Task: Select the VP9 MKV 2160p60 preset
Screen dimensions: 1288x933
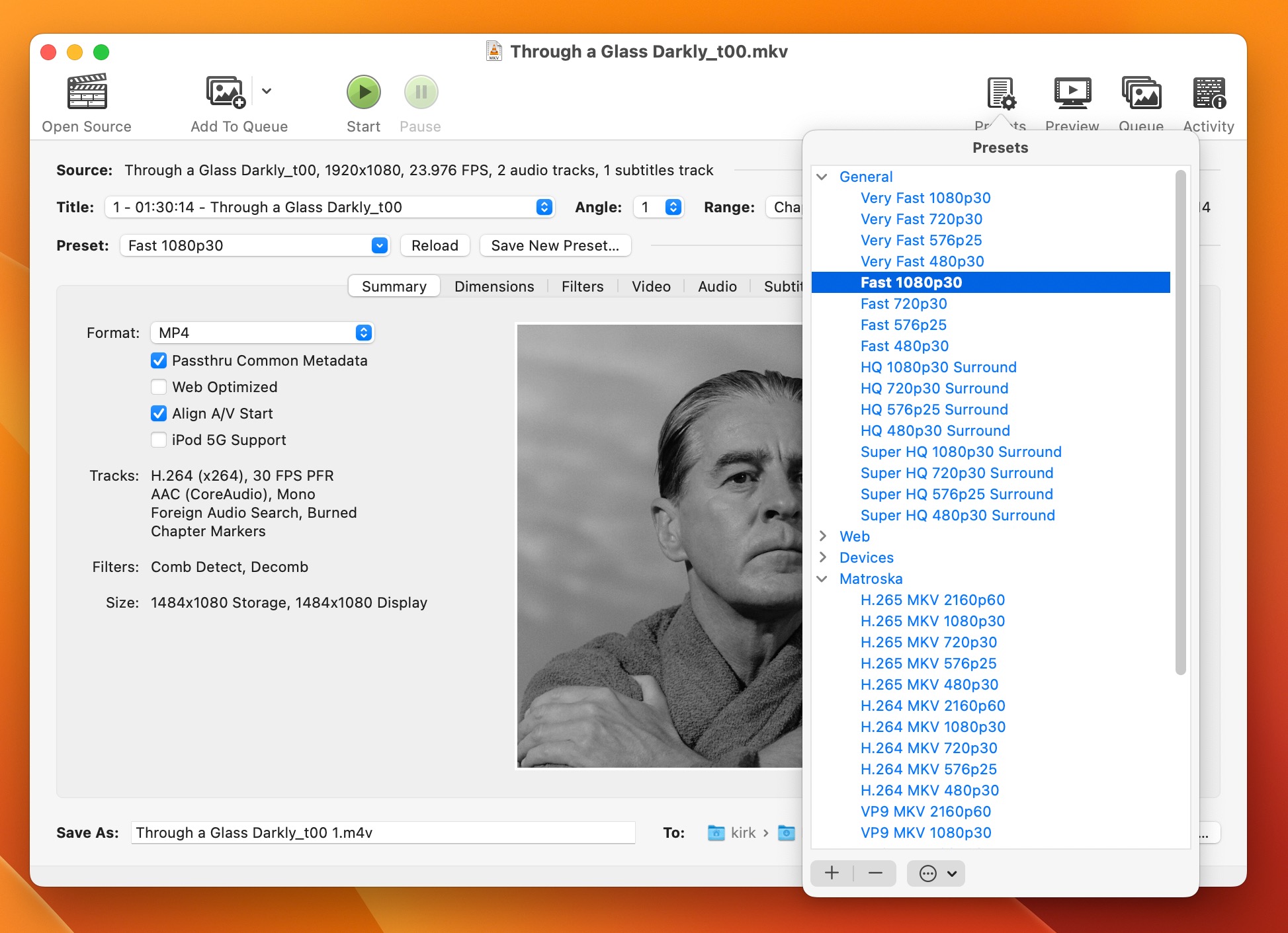Action: tap(925, 811)
